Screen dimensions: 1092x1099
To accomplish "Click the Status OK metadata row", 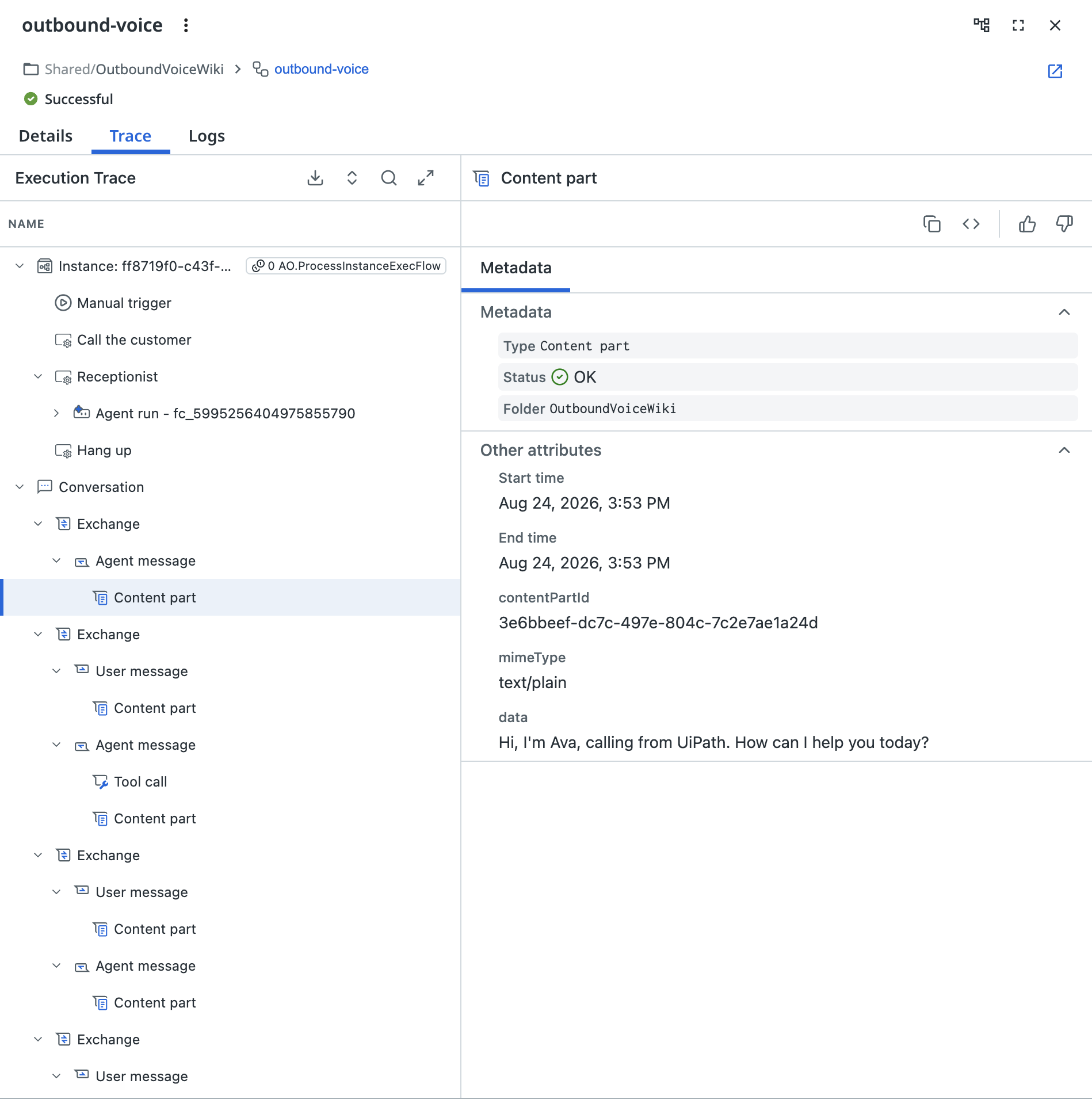I will click(788, 377).
